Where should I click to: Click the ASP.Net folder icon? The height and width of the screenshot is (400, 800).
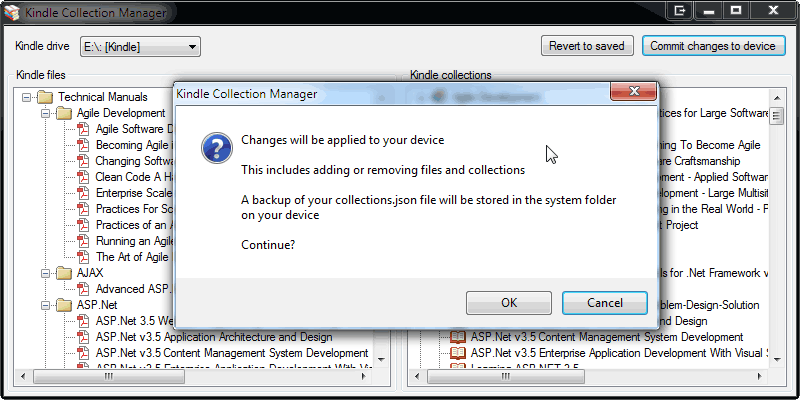64,305
